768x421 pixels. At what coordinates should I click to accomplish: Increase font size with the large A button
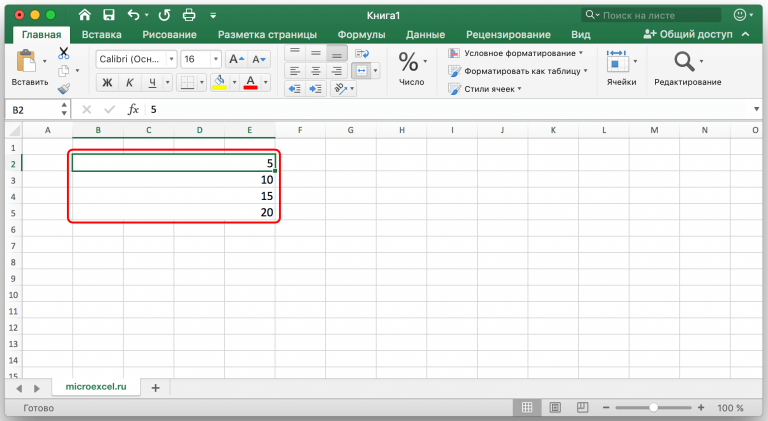click(x=236, y=59)
